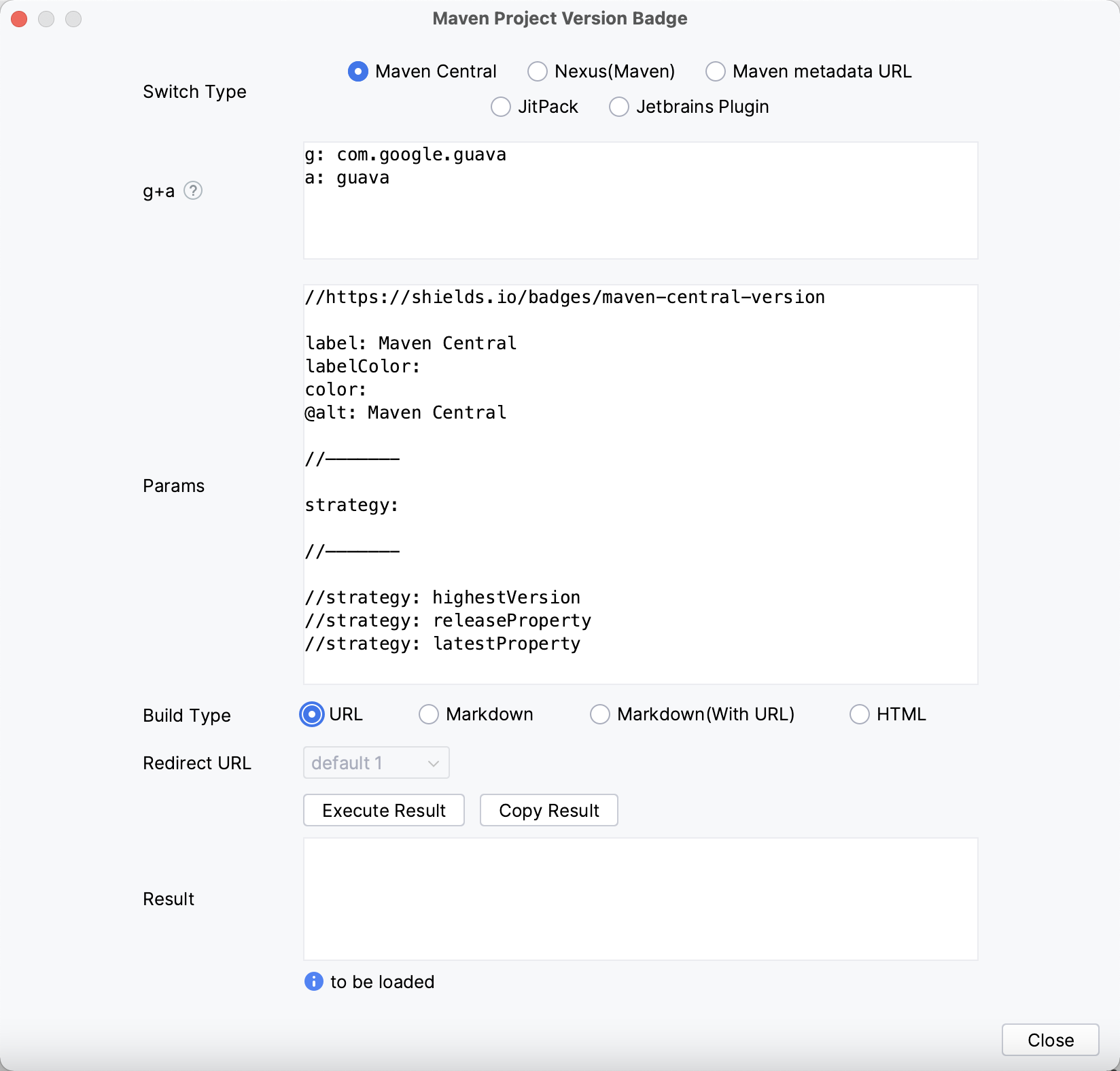Click the info icon beside 'to be loaded'

(x=313, y=981)
